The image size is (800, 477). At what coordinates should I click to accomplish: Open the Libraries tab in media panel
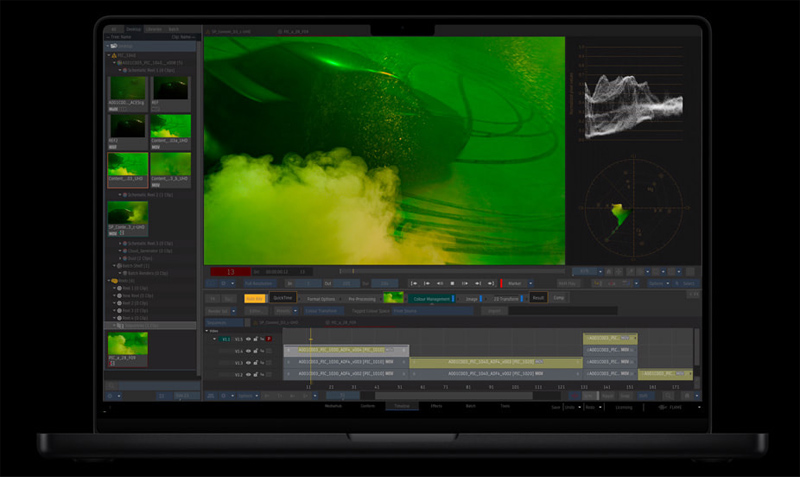156,29
